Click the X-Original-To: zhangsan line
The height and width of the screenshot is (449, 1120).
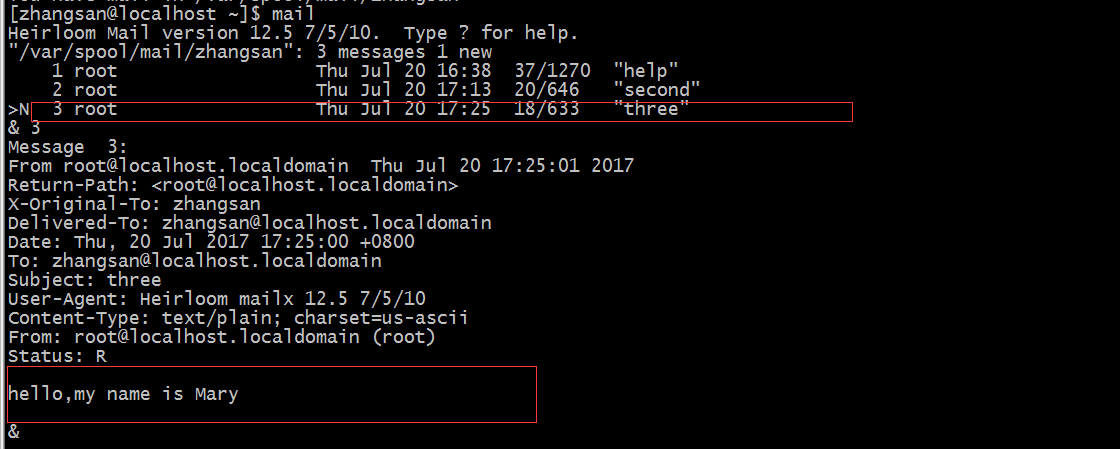(134, 204)
